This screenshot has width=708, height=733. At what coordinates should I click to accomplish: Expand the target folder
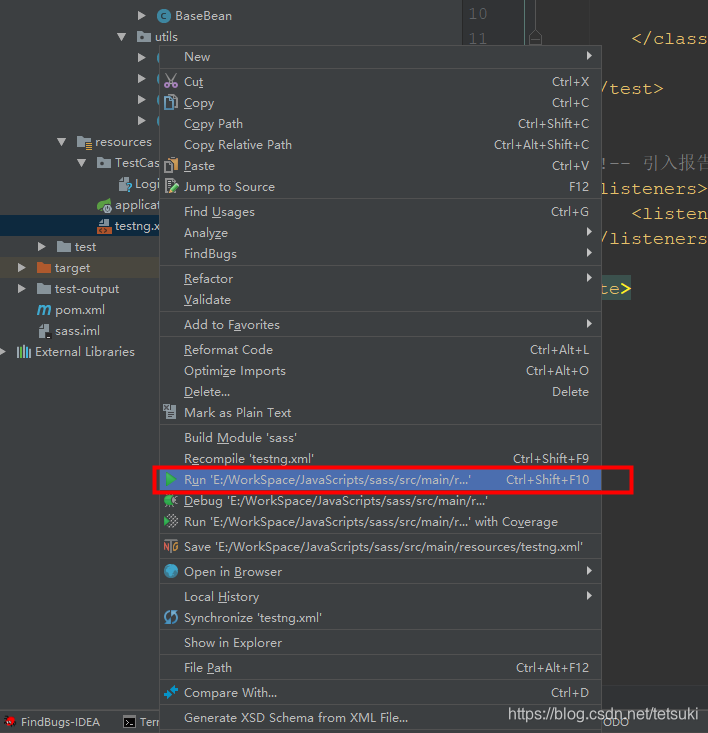[21, 267]
